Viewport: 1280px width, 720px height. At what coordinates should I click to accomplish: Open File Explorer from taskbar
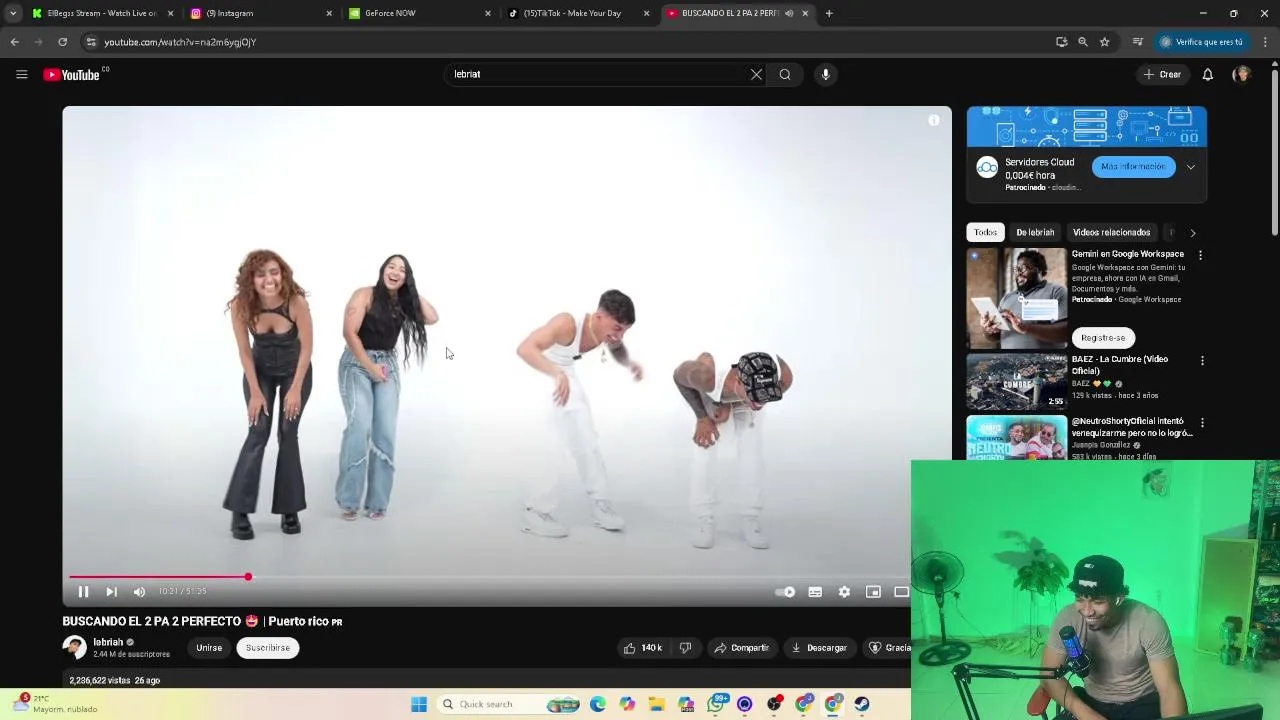(656, 704)
